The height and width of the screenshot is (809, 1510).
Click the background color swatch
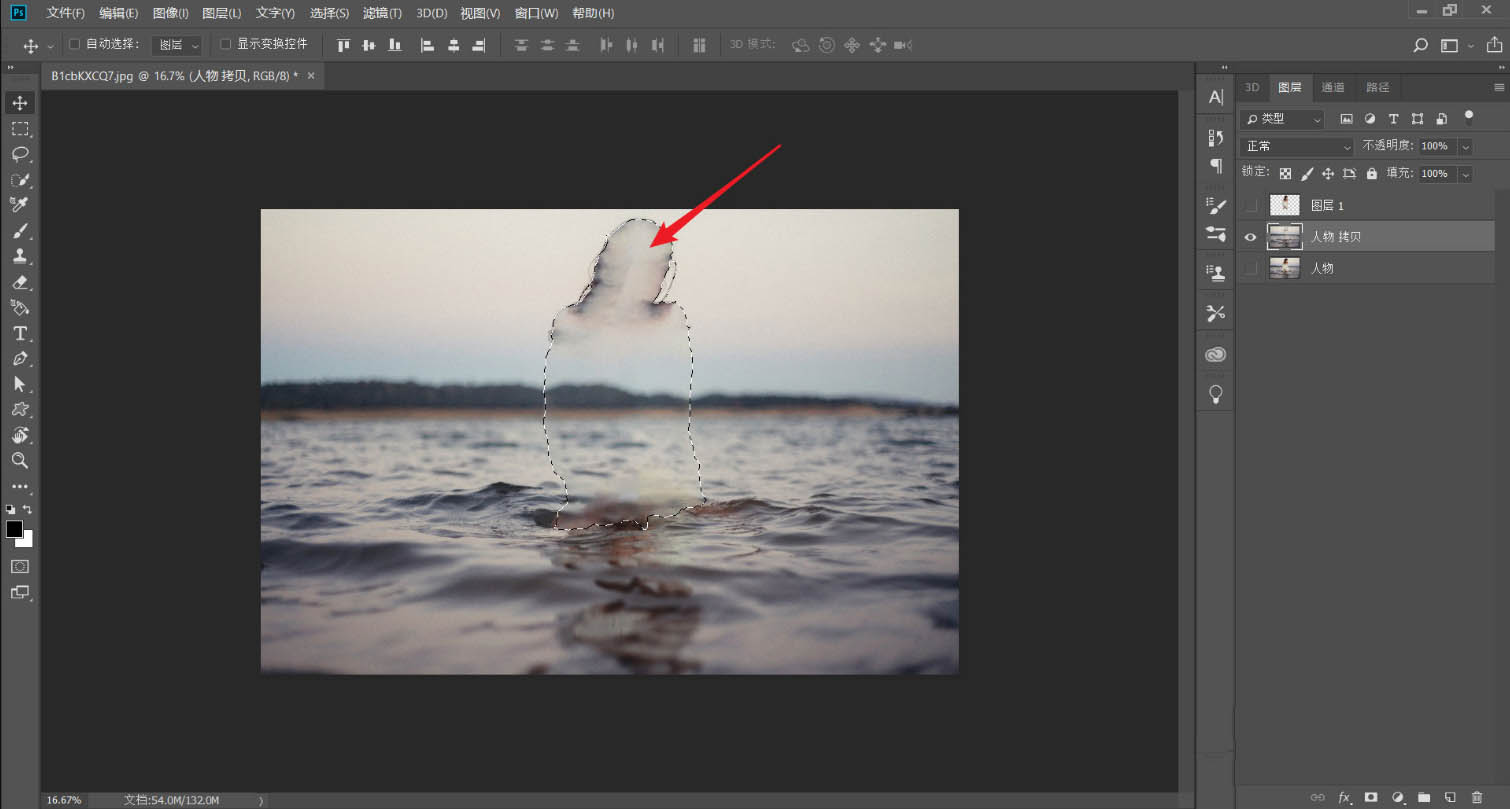pos(27,541)
